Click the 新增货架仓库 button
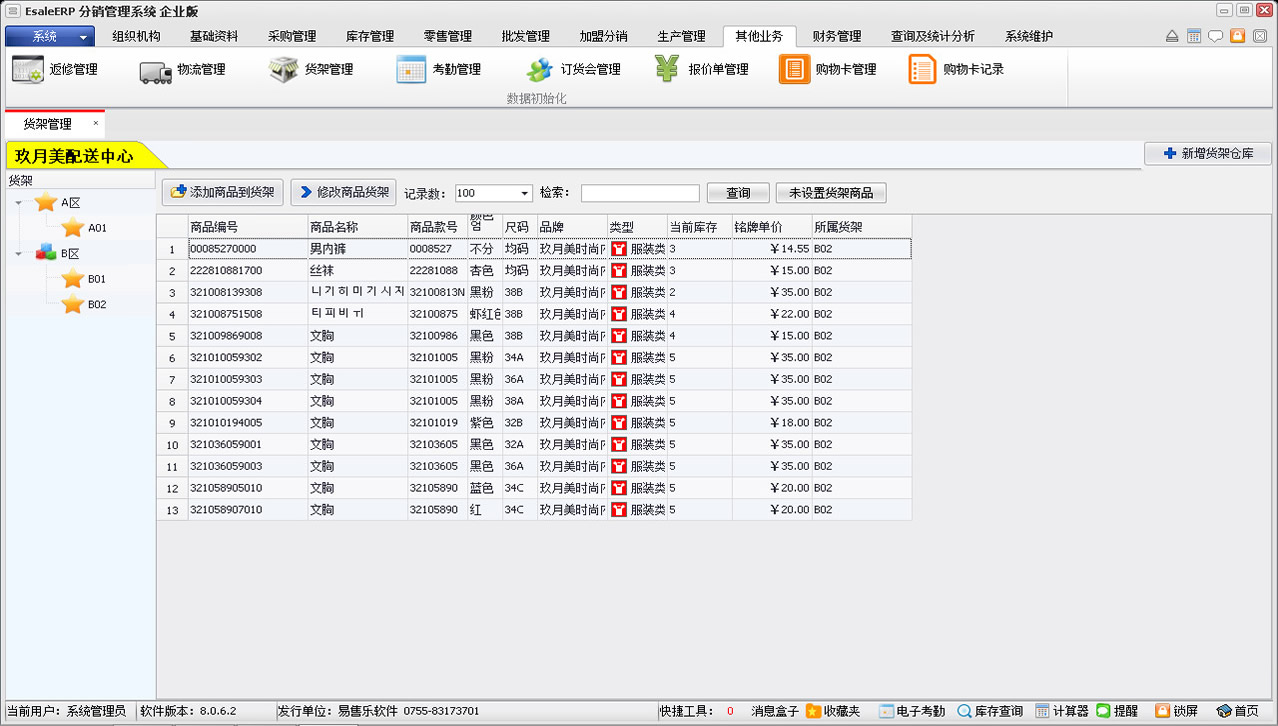Screen dimensions: 1278x726 coord(1207,154)
